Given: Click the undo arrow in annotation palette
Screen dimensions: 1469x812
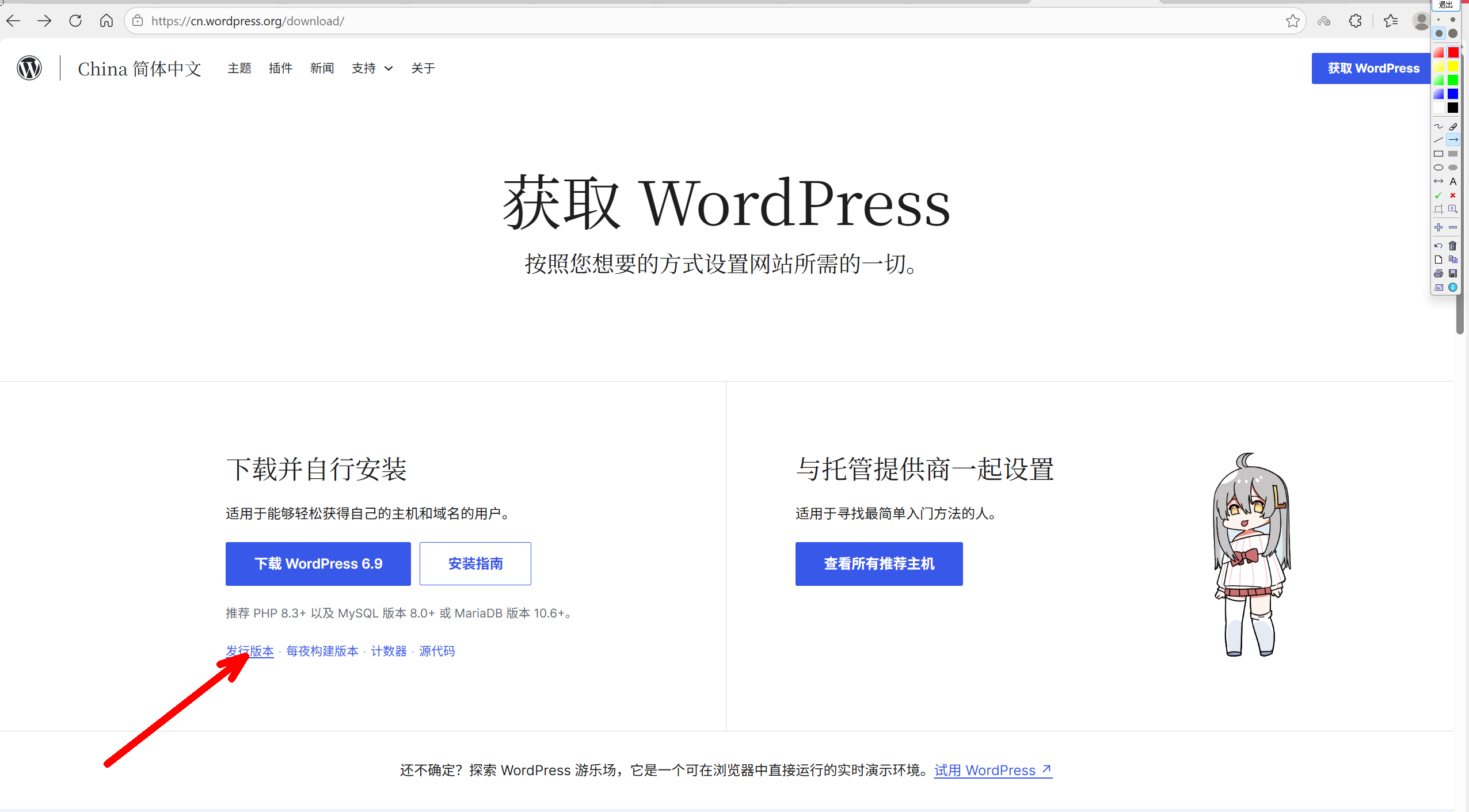Looking at the screenshot, I should [x=1438, y=246].
